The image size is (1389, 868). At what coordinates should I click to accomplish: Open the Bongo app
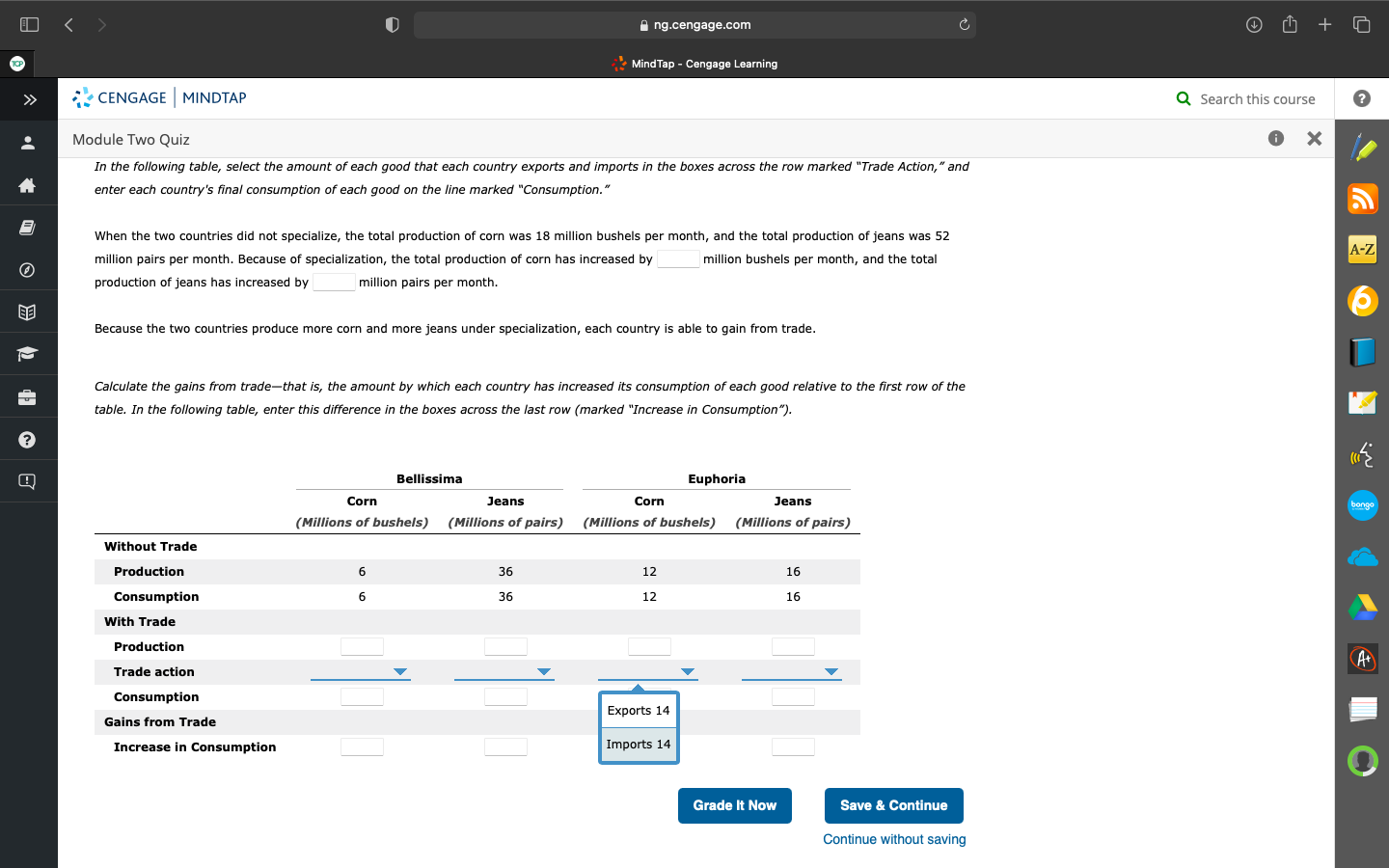(x=1363, y=504)
